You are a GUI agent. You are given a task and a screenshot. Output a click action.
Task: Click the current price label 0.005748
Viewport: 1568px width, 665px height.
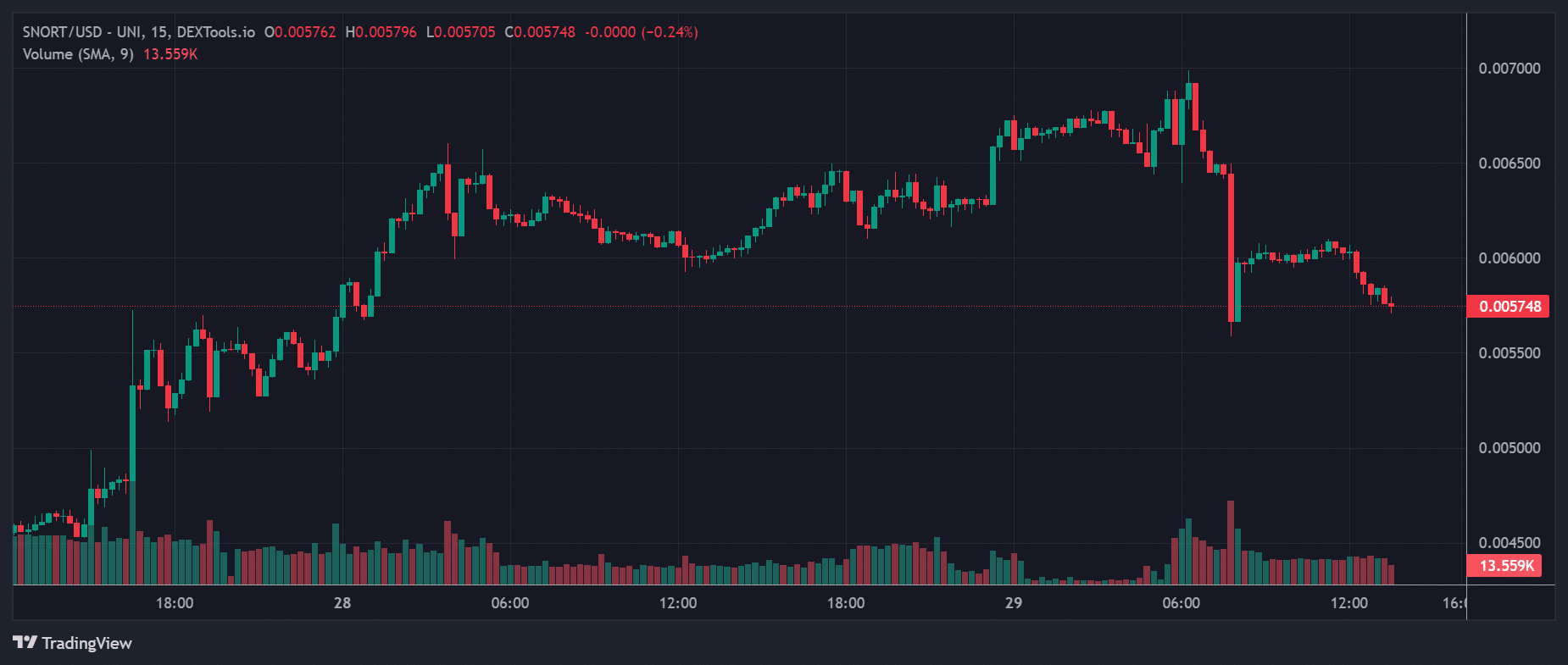click(1509, 307)
